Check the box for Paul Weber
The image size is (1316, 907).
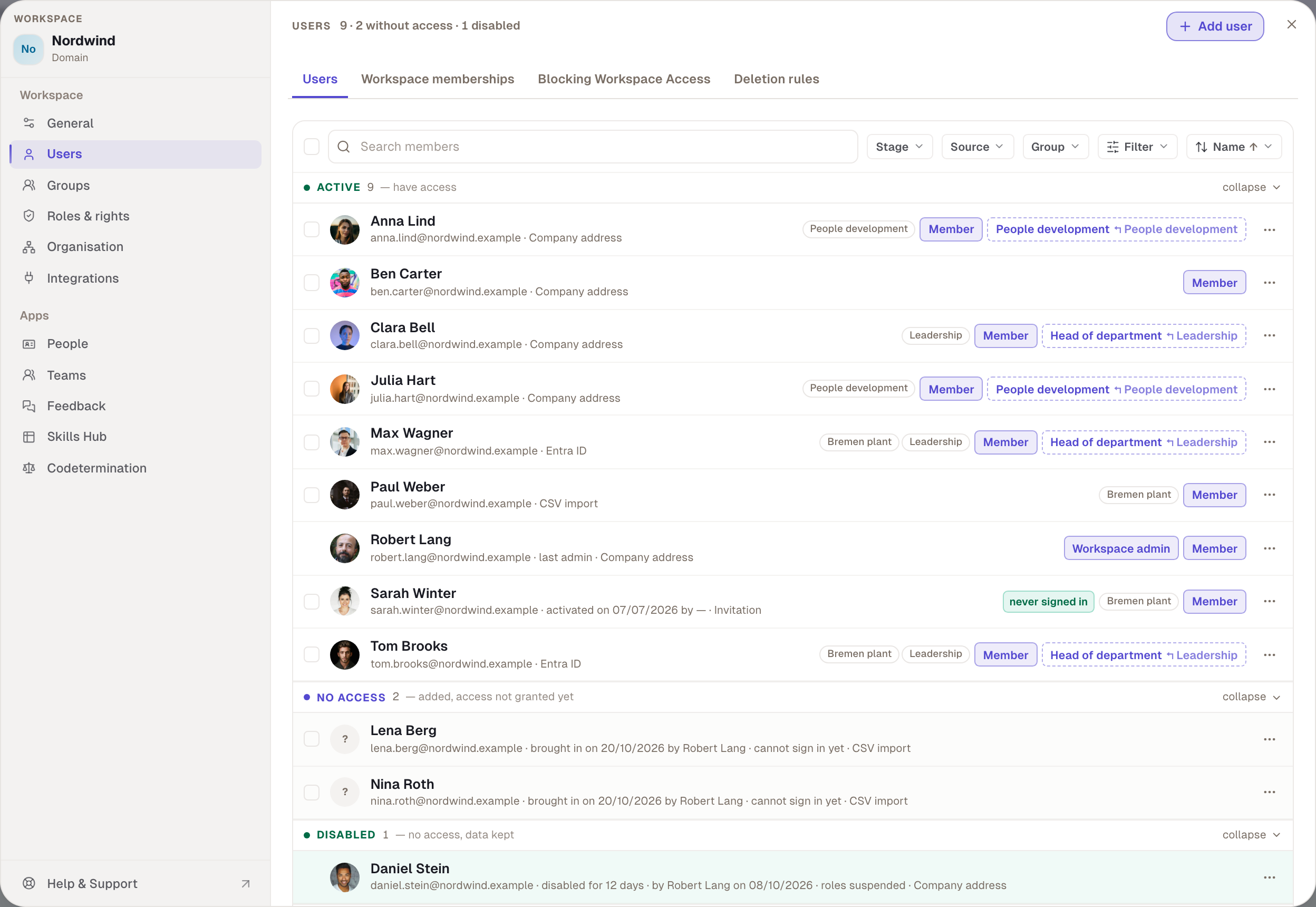click(312, 495)
